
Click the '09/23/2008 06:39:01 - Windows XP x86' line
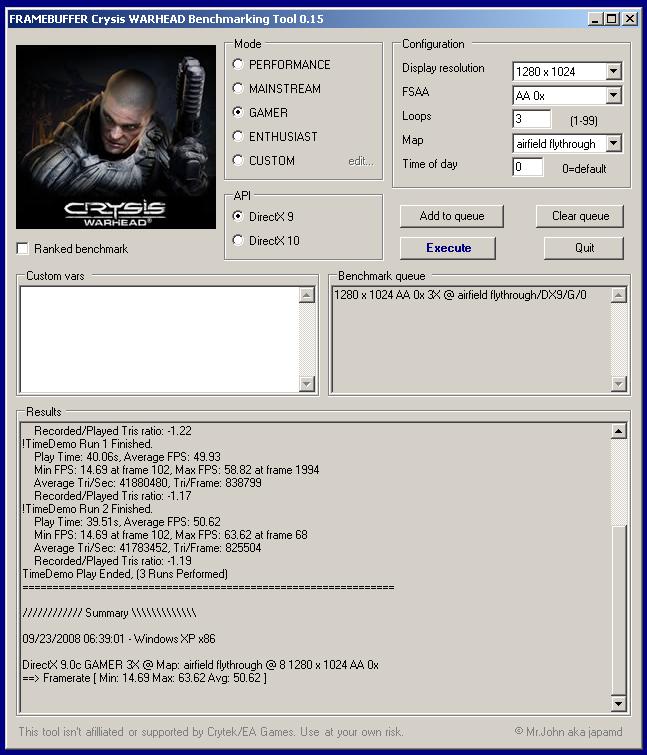click(x=118, y=639)
